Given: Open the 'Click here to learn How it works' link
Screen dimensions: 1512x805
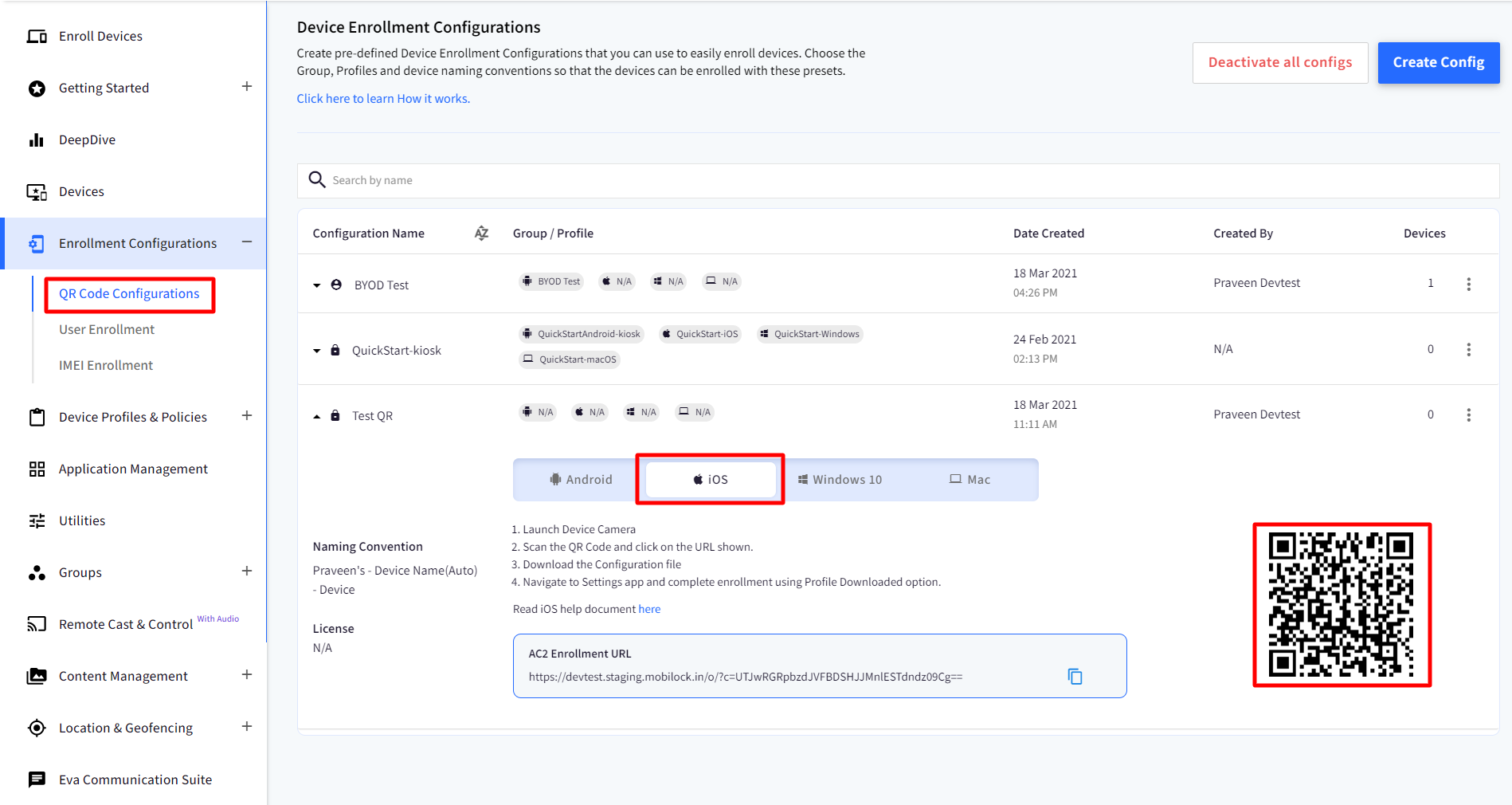Looking at the screenshot, I should (383, 99).
